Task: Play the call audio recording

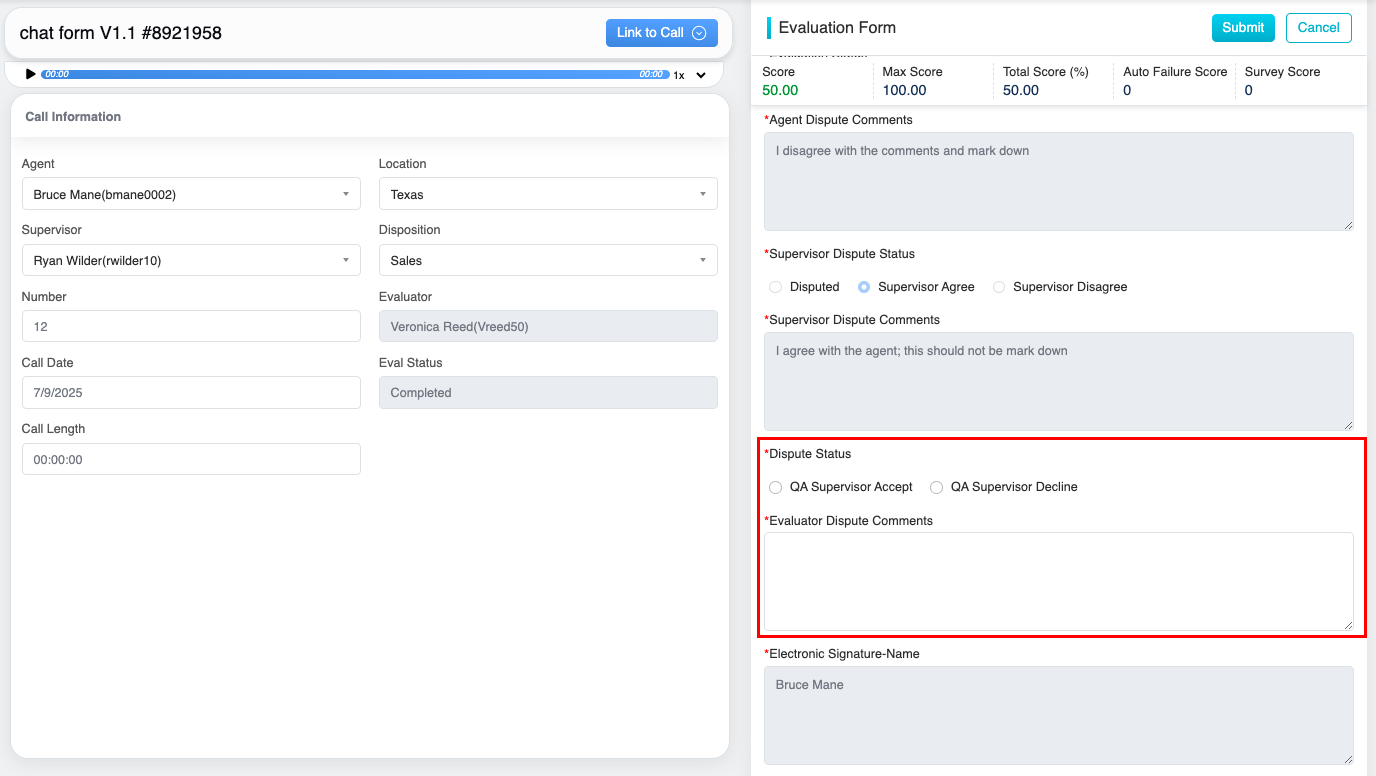Action: (x=30, y=74)
